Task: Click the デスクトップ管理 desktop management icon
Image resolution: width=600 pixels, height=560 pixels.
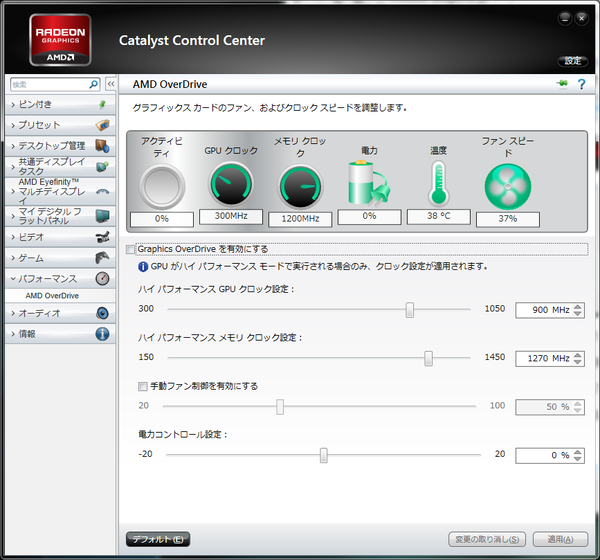Action: 102,145
